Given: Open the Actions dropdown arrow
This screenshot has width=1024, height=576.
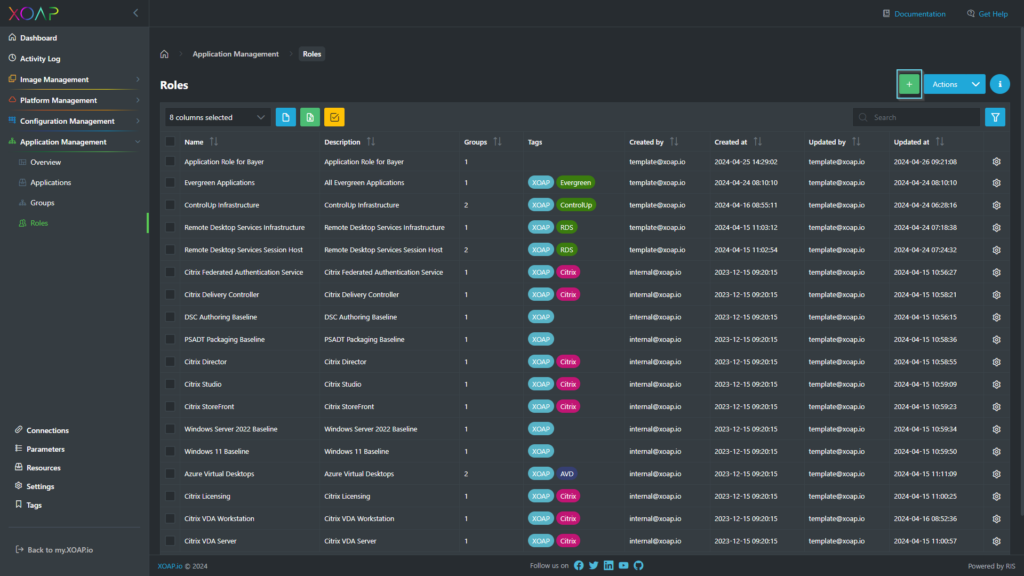Looking at the screenshot, I should 975,84.
